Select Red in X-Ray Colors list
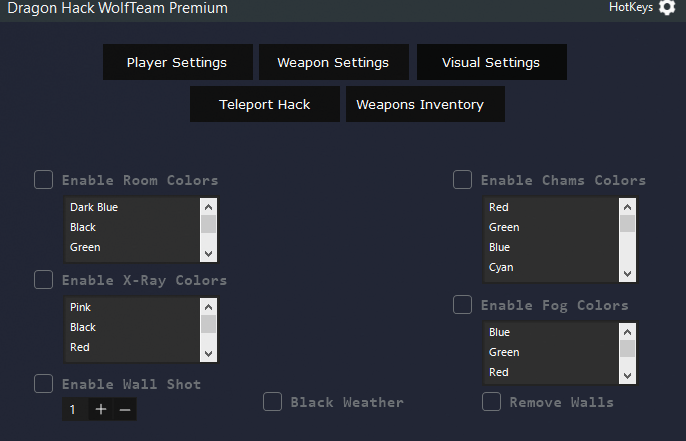This screenshot has width=686, height=441. pyautogui.click(x=132, y=347)
